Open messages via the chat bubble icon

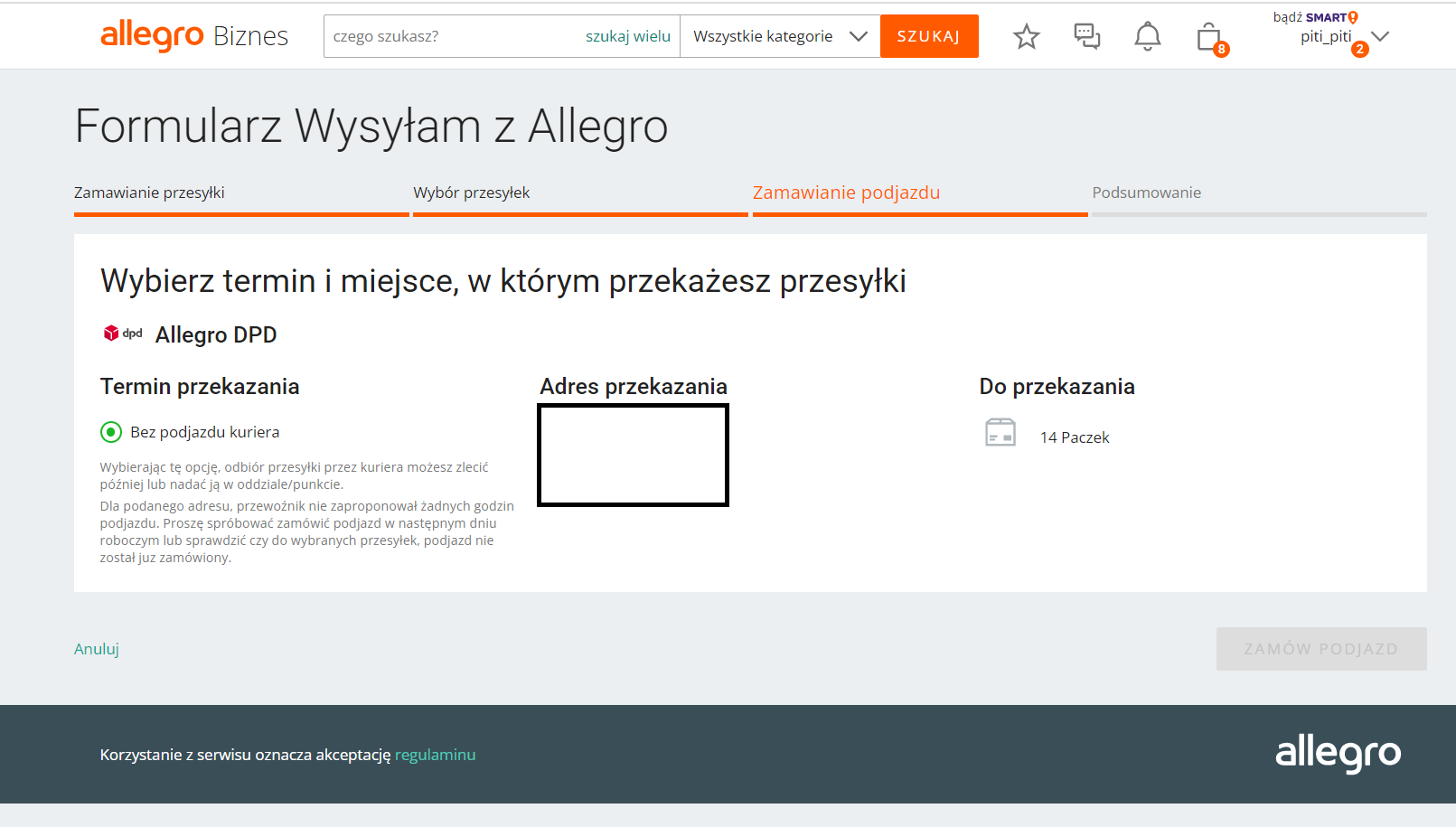coord(1086,36)
